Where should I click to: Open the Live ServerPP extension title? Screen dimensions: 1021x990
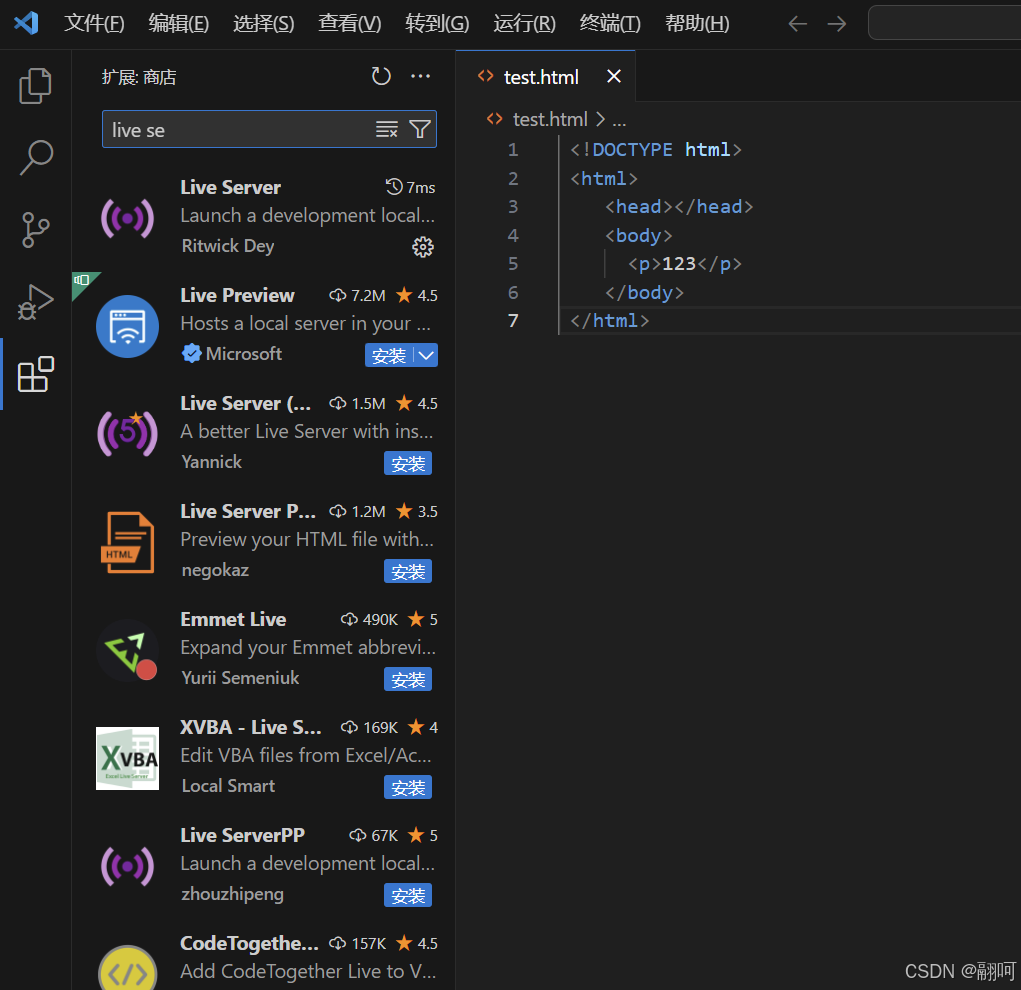242,835
